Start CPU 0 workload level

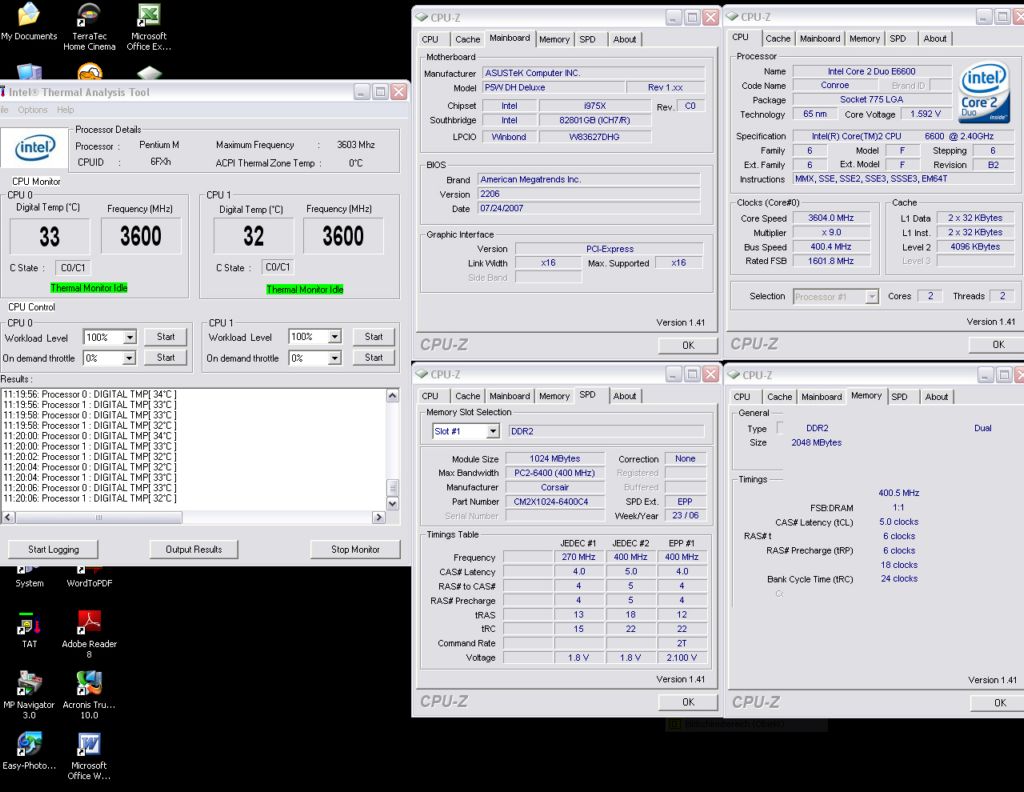pos(166,337)
